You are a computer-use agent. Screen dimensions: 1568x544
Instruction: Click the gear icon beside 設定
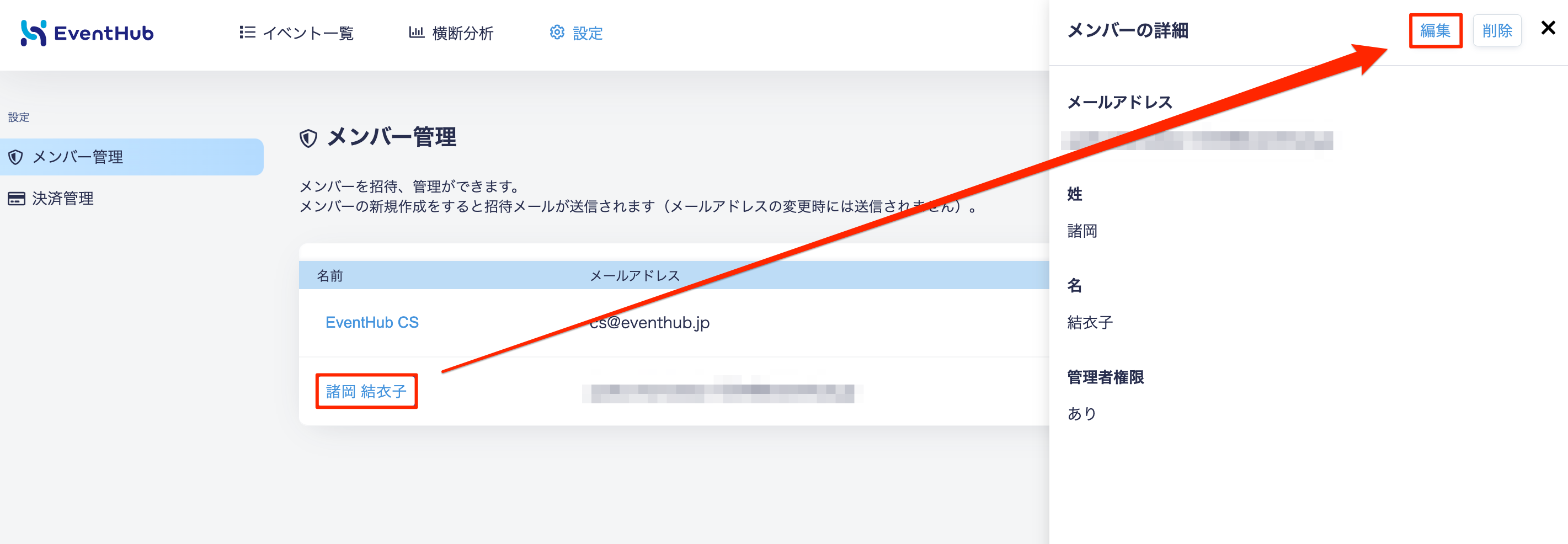(x=557, y=32)
